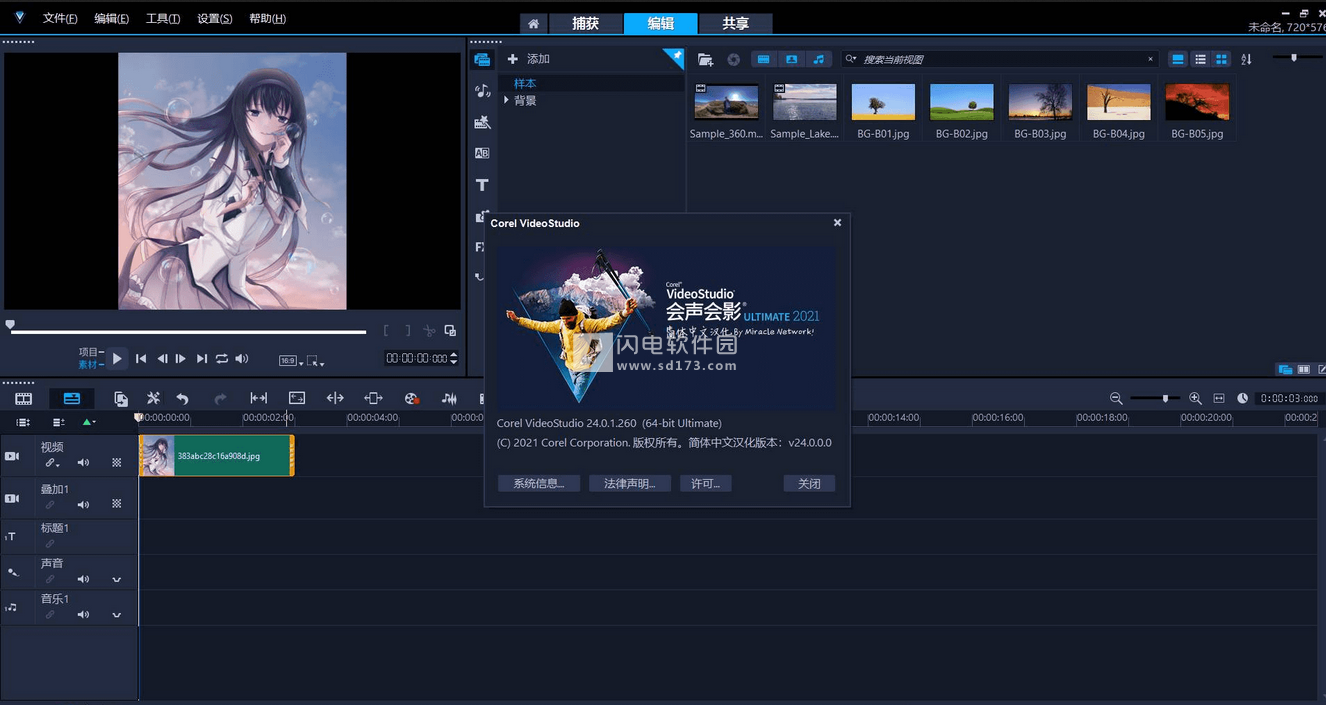This screenshot has width=1326, height=705.
Task: Click 关闭 in the Corel VideoStudio dialog
Action: coord(809,484)
